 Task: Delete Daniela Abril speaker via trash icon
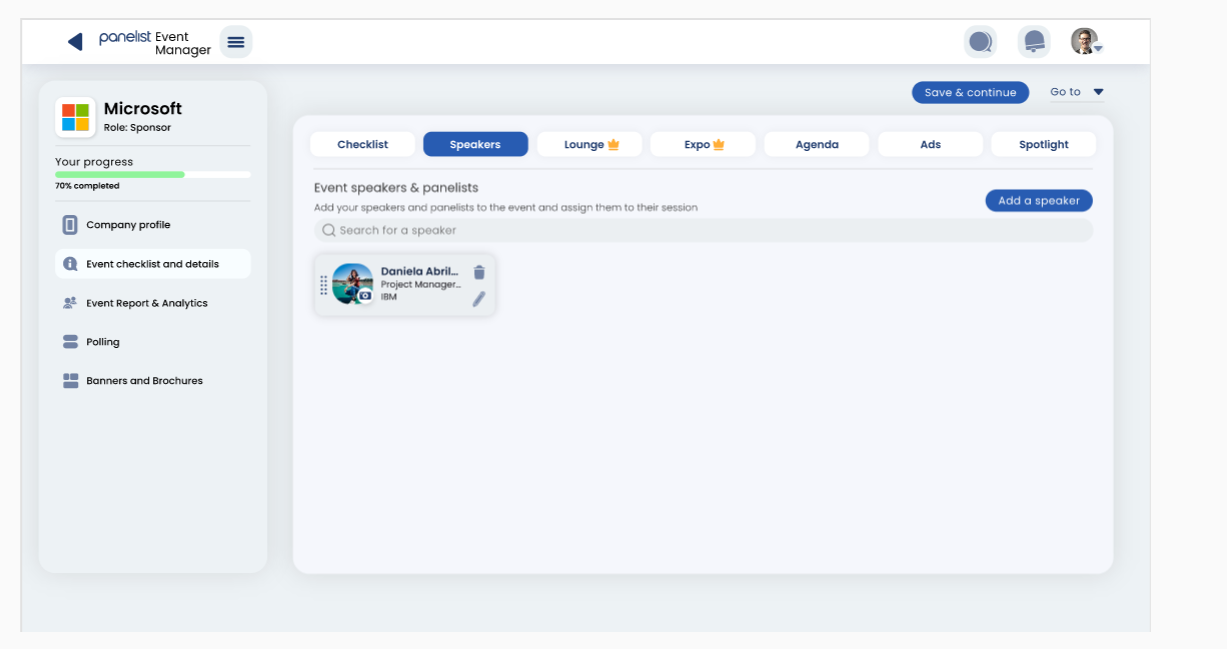pyautogui.click(x=479, y=272)
